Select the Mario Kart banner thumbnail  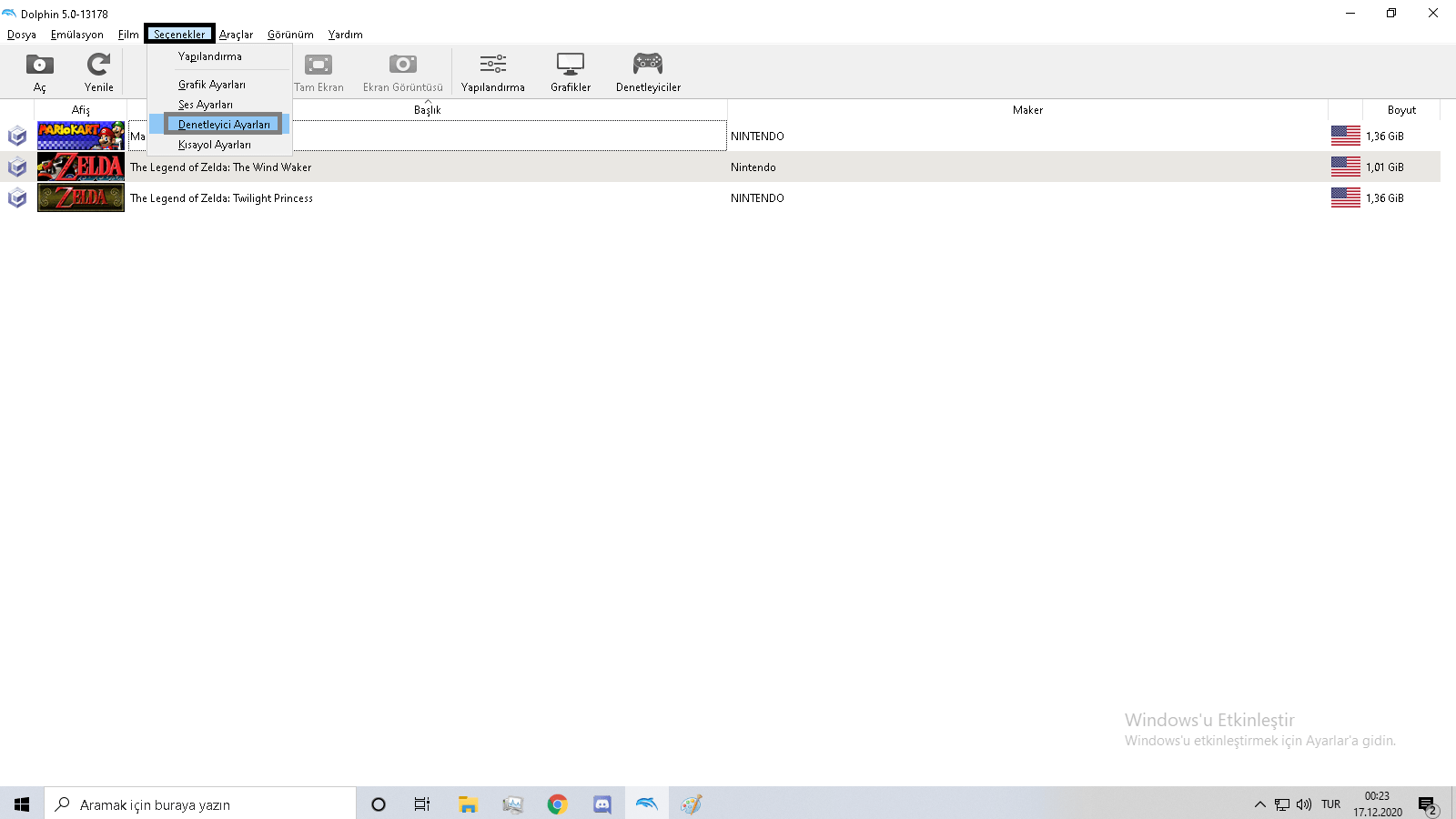point(81,136)
